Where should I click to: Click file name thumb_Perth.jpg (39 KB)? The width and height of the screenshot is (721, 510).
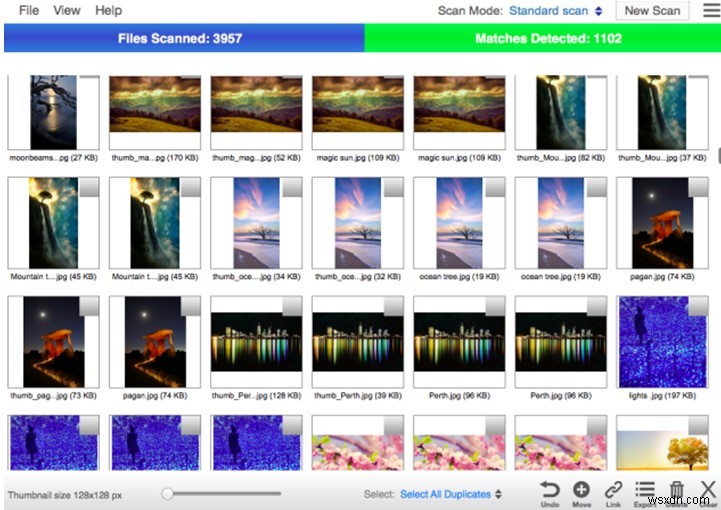coord(358,396)
